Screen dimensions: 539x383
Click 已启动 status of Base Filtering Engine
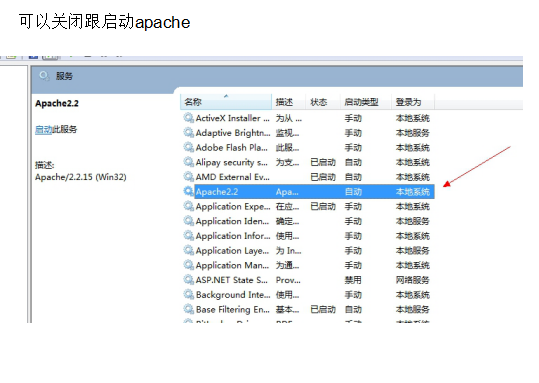point(323,309)
